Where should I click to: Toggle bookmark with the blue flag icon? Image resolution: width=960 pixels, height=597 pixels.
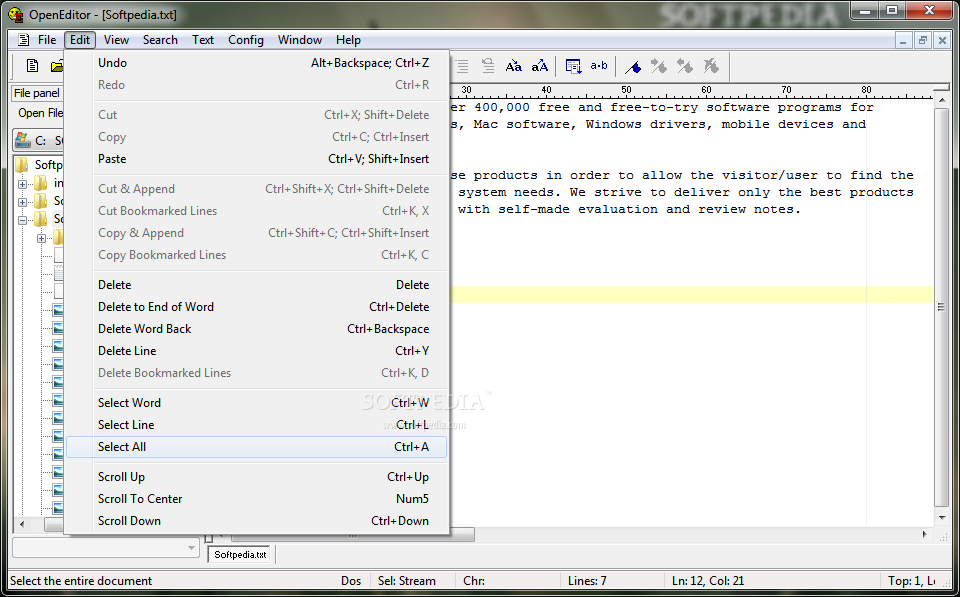(x=633, y=66)
